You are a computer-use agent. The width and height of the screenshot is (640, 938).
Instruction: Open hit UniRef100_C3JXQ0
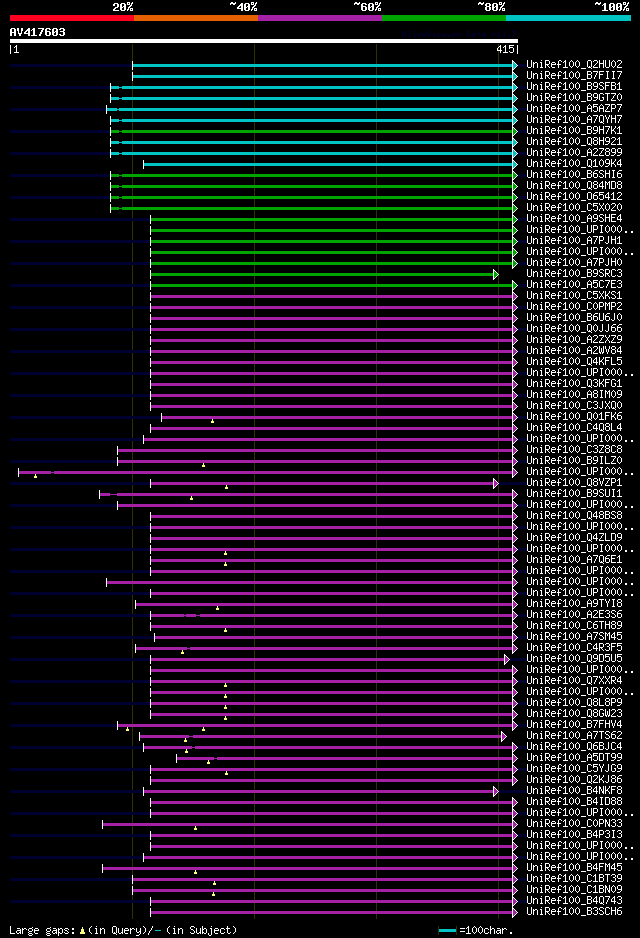tap(574, 406)
